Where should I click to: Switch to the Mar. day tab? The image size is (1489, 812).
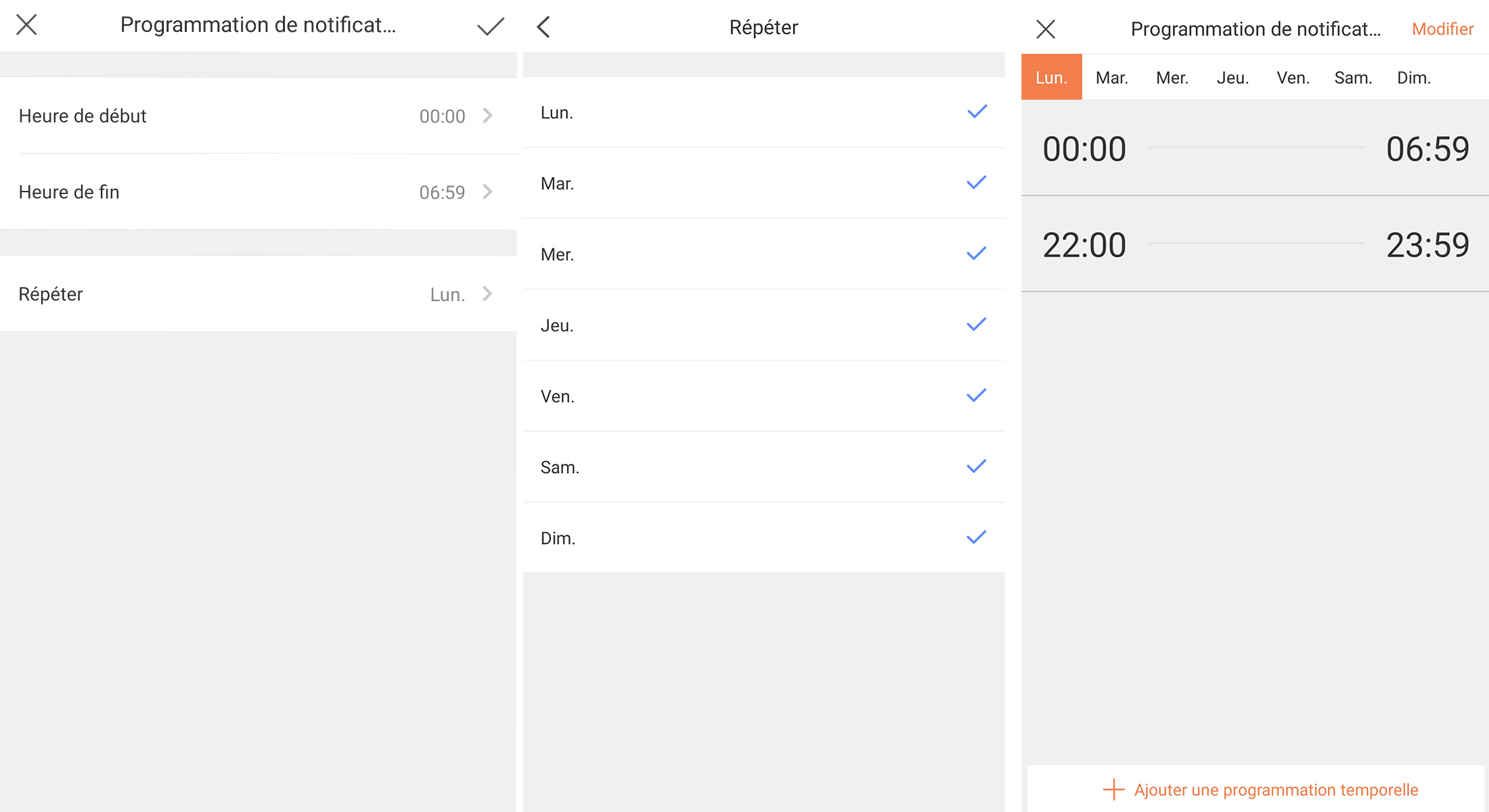(1111, 78)
